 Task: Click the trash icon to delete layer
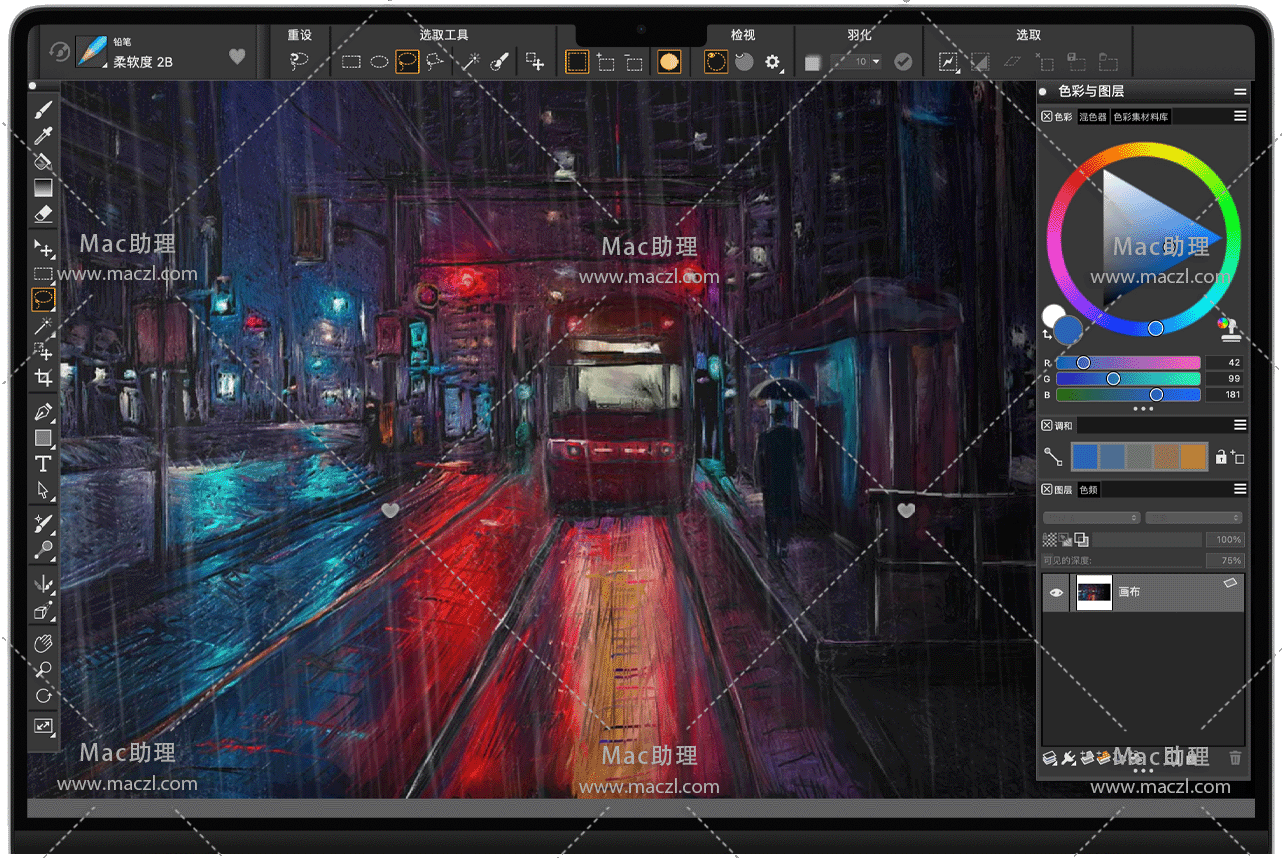1235,758
